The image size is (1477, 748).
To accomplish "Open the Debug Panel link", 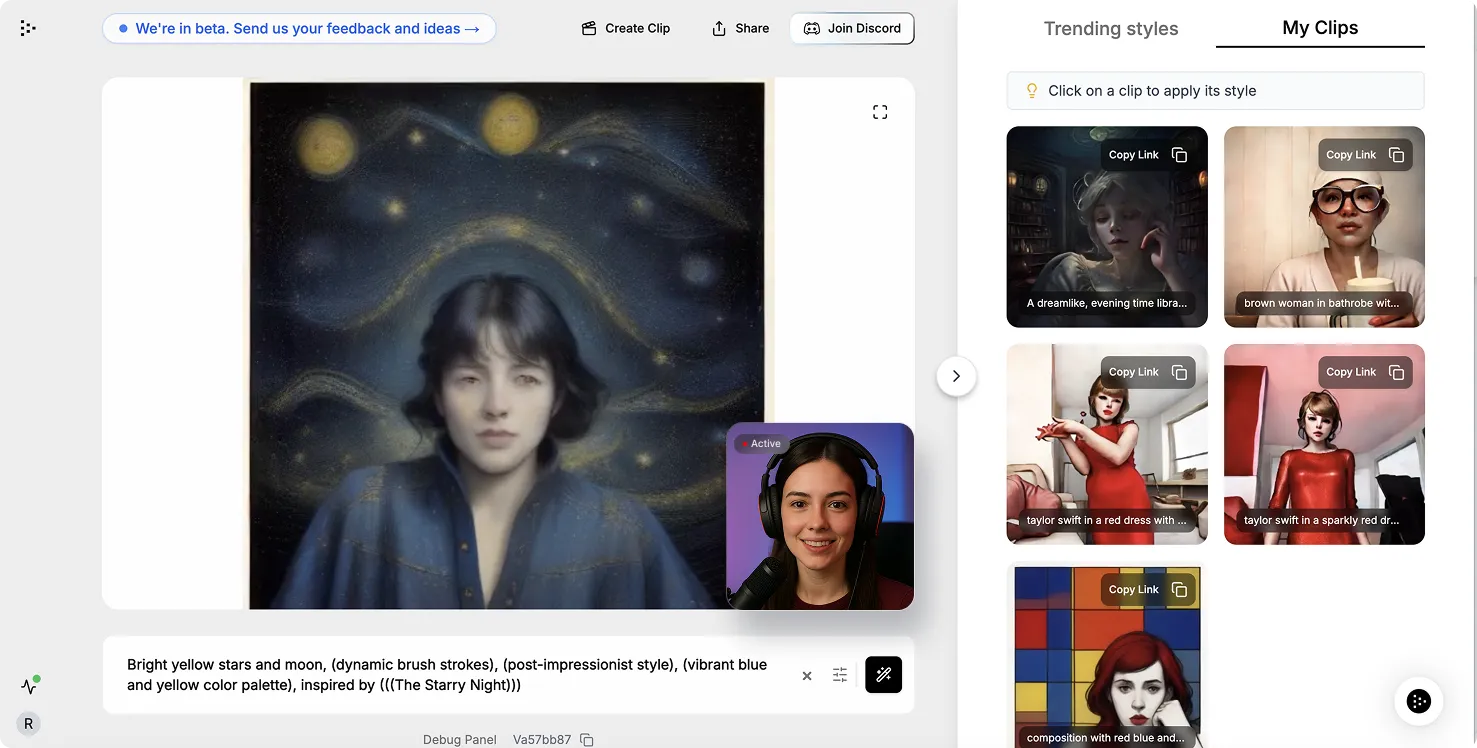I will coord(460,740).
